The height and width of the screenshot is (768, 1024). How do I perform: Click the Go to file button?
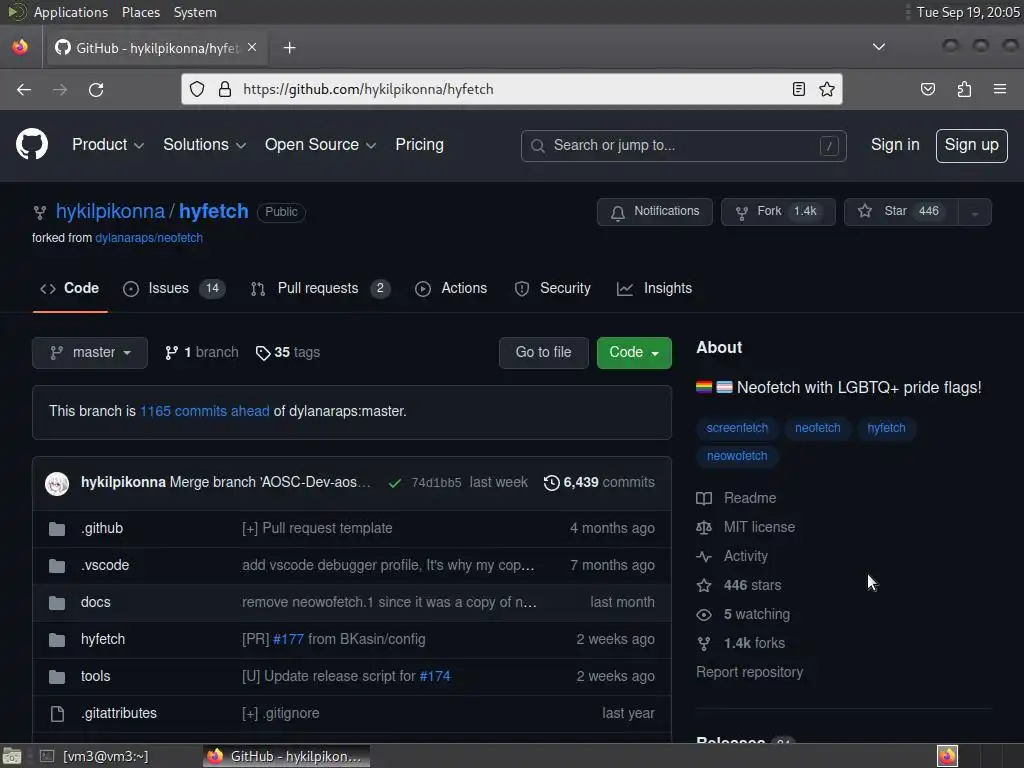point(543,353)
